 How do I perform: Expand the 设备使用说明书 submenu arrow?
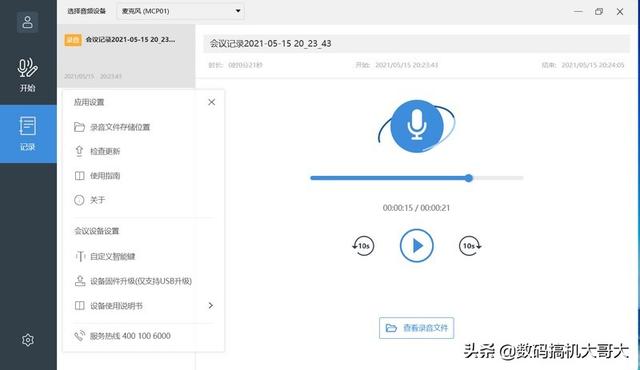coord(211,305)
